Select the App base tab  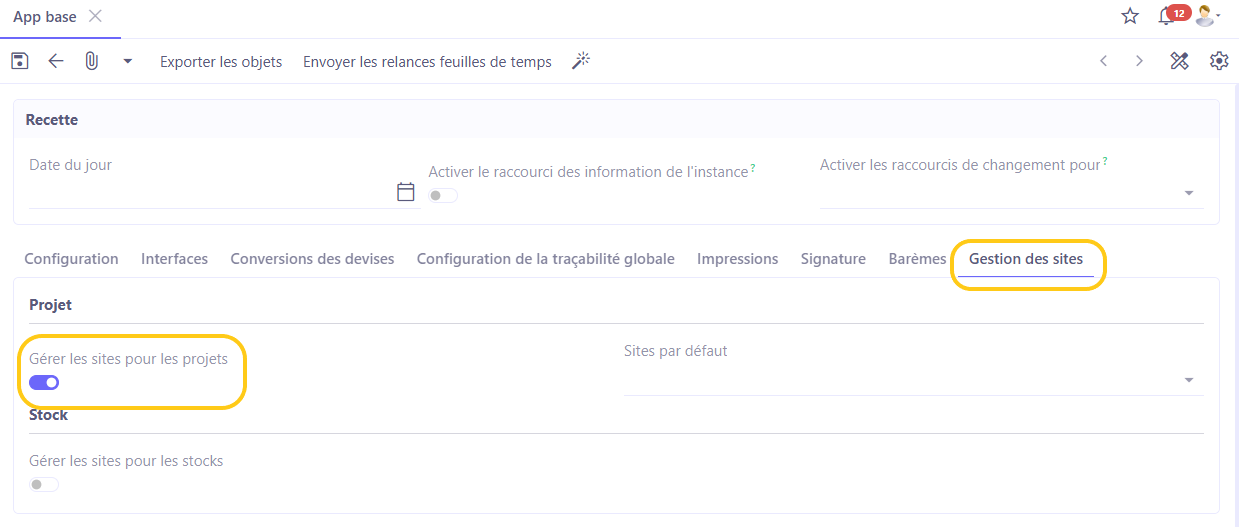[45, 17]
